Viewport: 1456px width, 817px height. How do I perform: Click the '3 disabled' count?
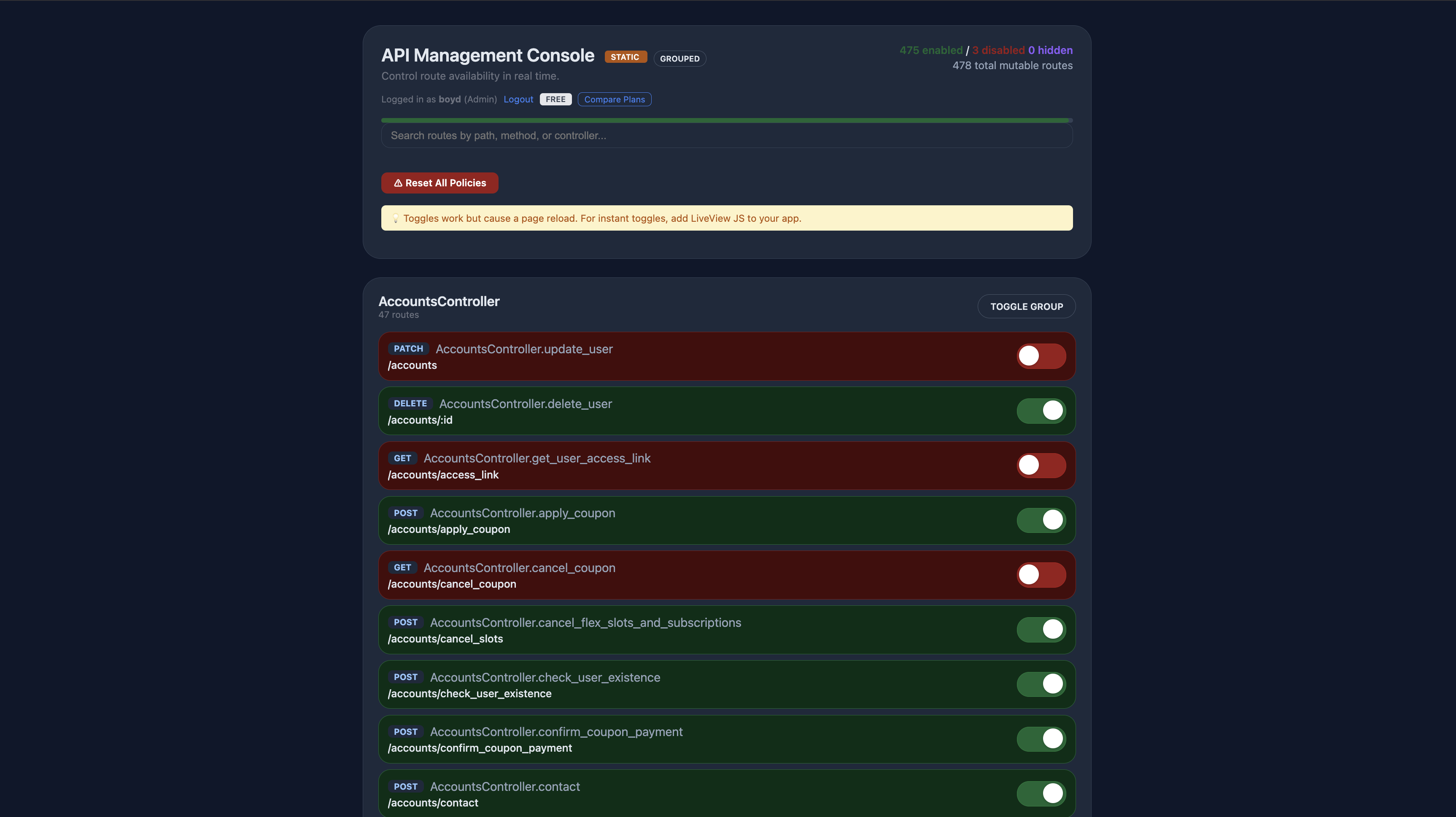pos(998,50)
